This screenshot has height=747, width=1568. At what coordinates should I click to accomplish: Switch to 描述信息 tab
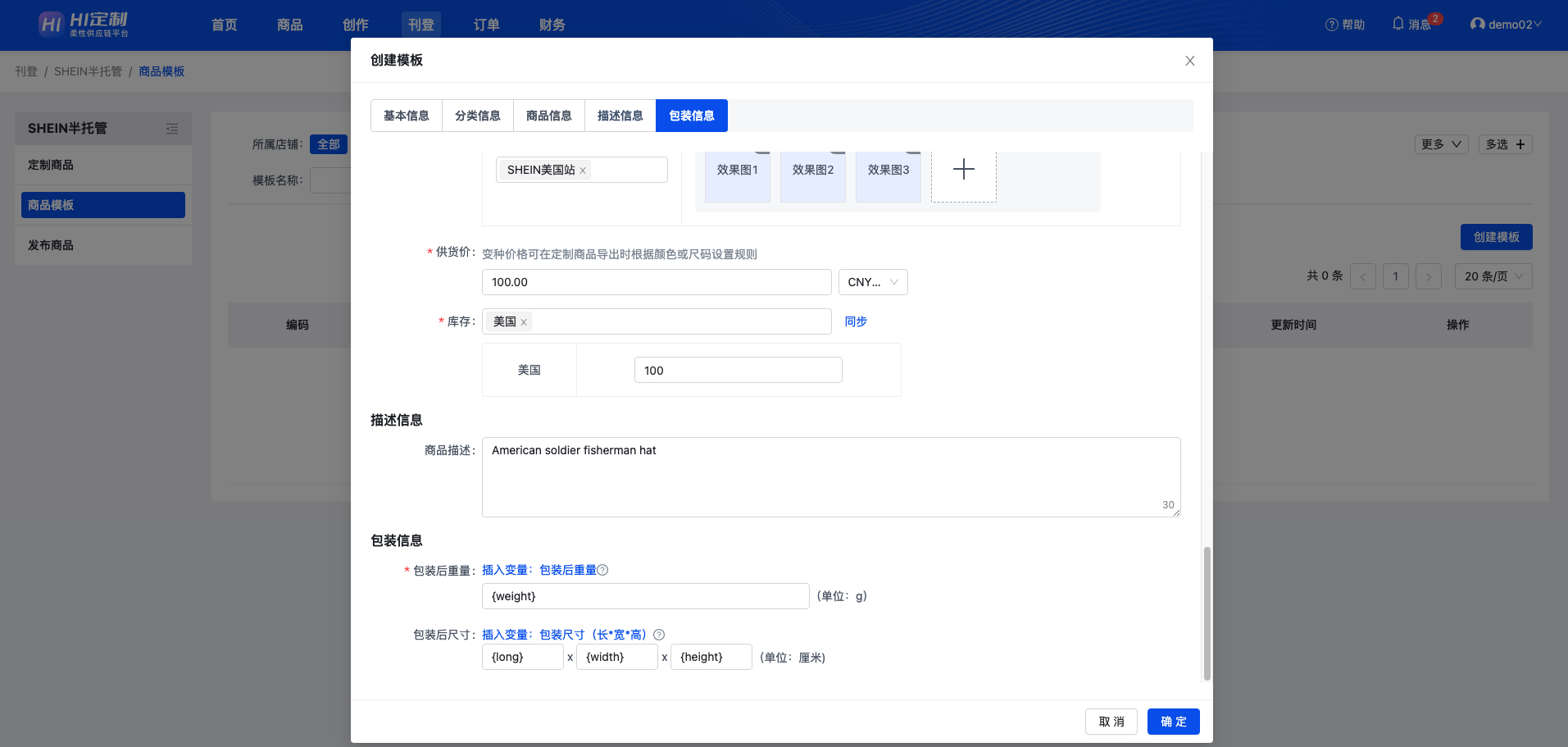(x=620, y=116)
